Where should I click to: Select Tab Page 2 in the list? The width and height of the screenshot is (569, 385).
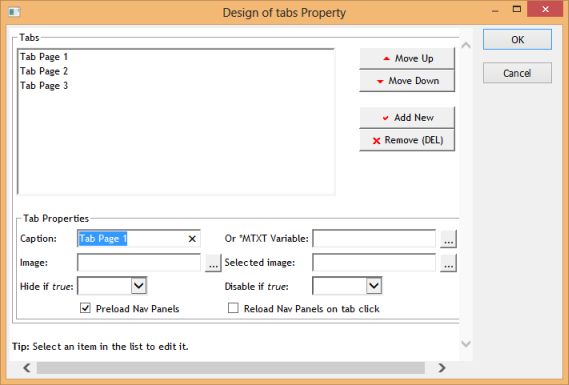(x=44, y=71)
